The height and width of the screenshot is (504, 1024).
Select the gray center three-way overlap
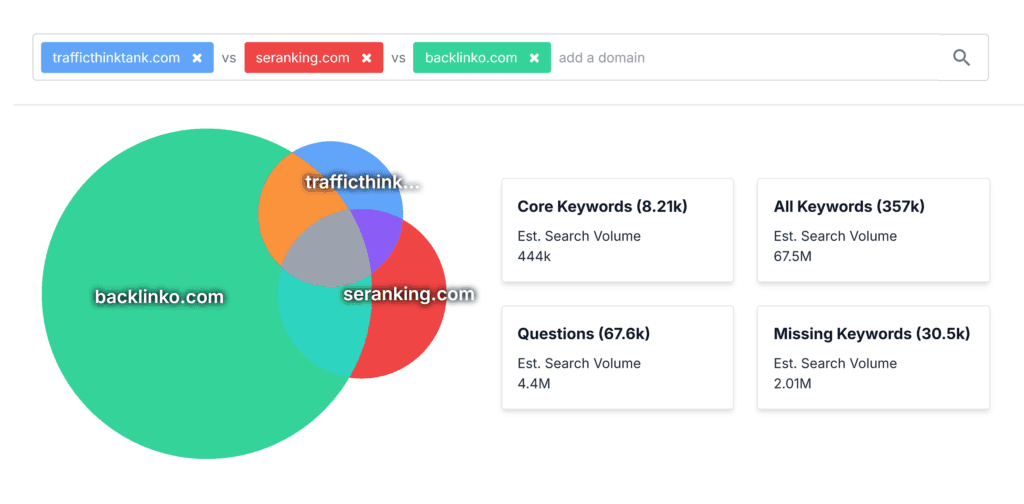tap(325, 250)
